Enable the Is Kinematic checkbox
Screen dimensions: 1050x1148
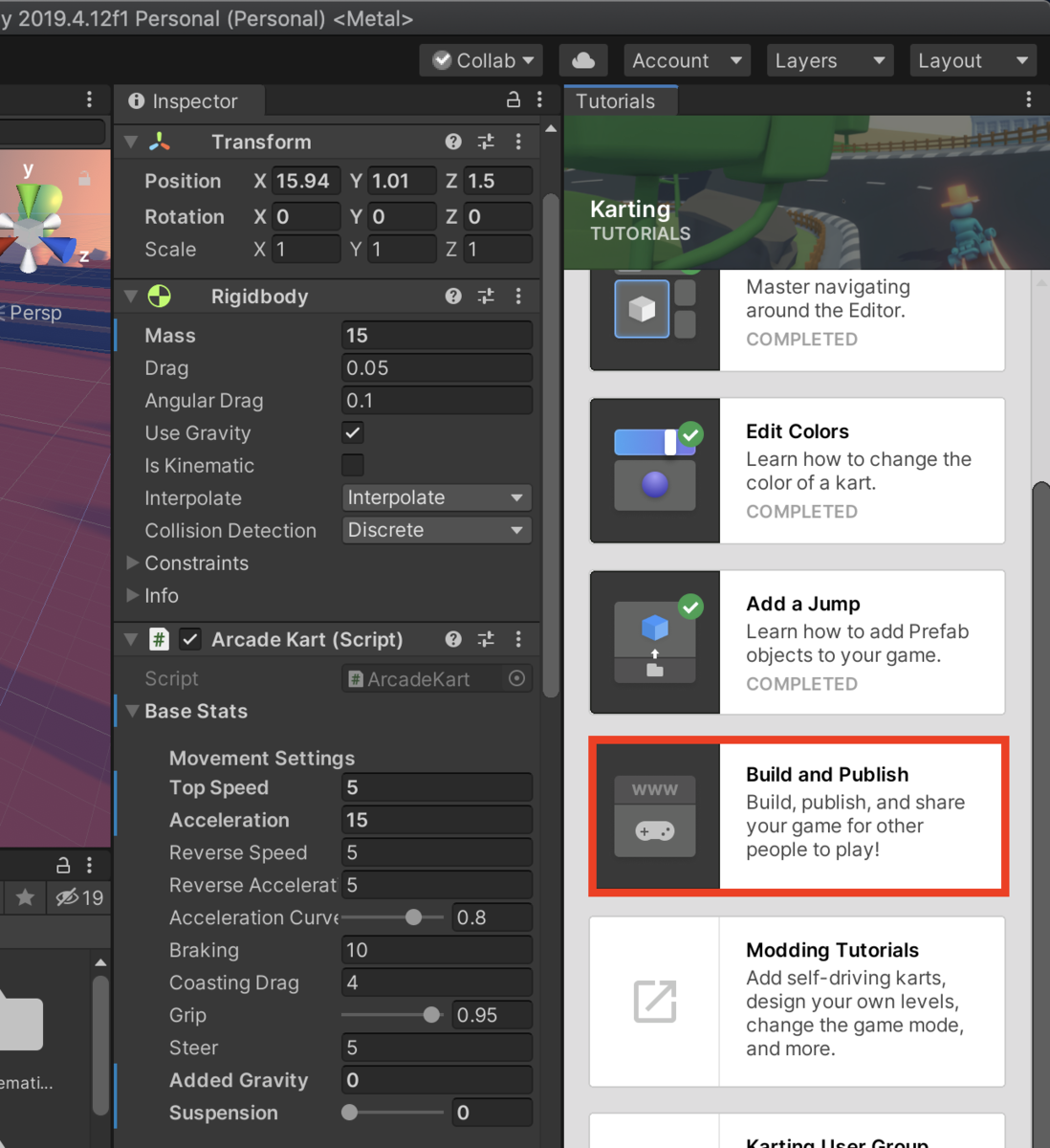(x=353, y=465)
